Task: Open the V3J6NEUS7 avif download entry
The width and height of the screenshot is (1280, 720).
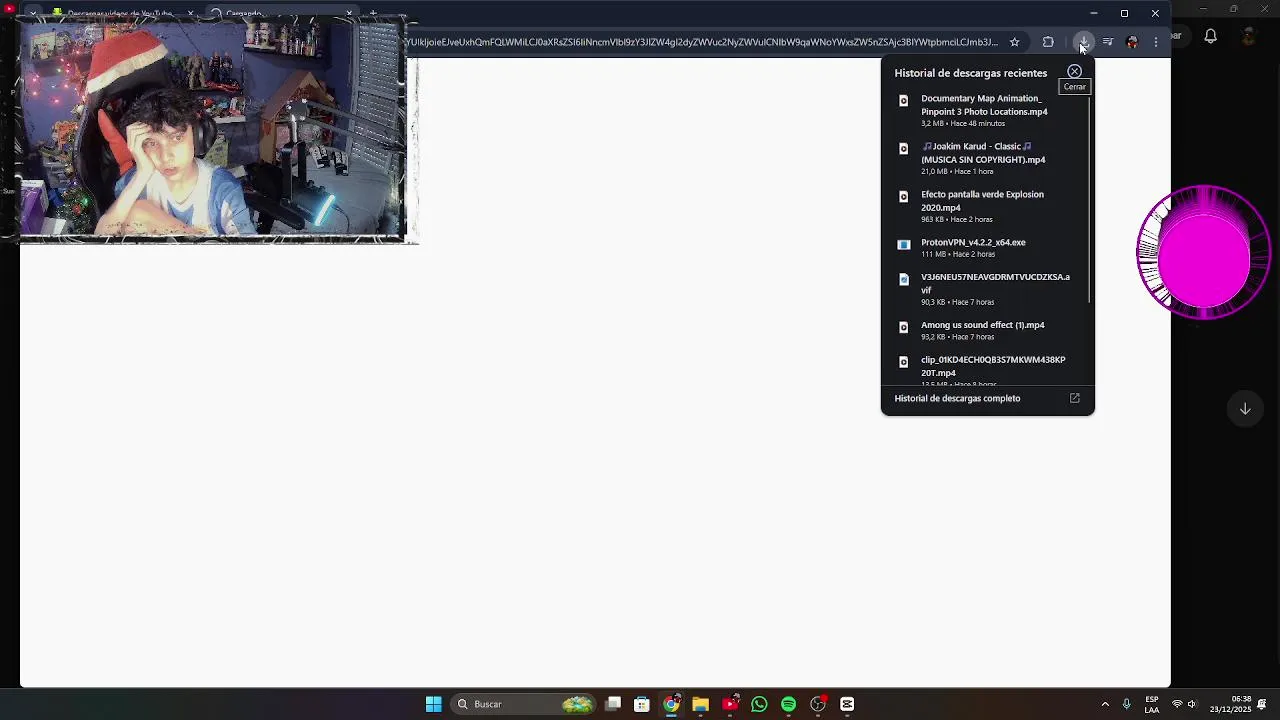Action: coord(984,288)
